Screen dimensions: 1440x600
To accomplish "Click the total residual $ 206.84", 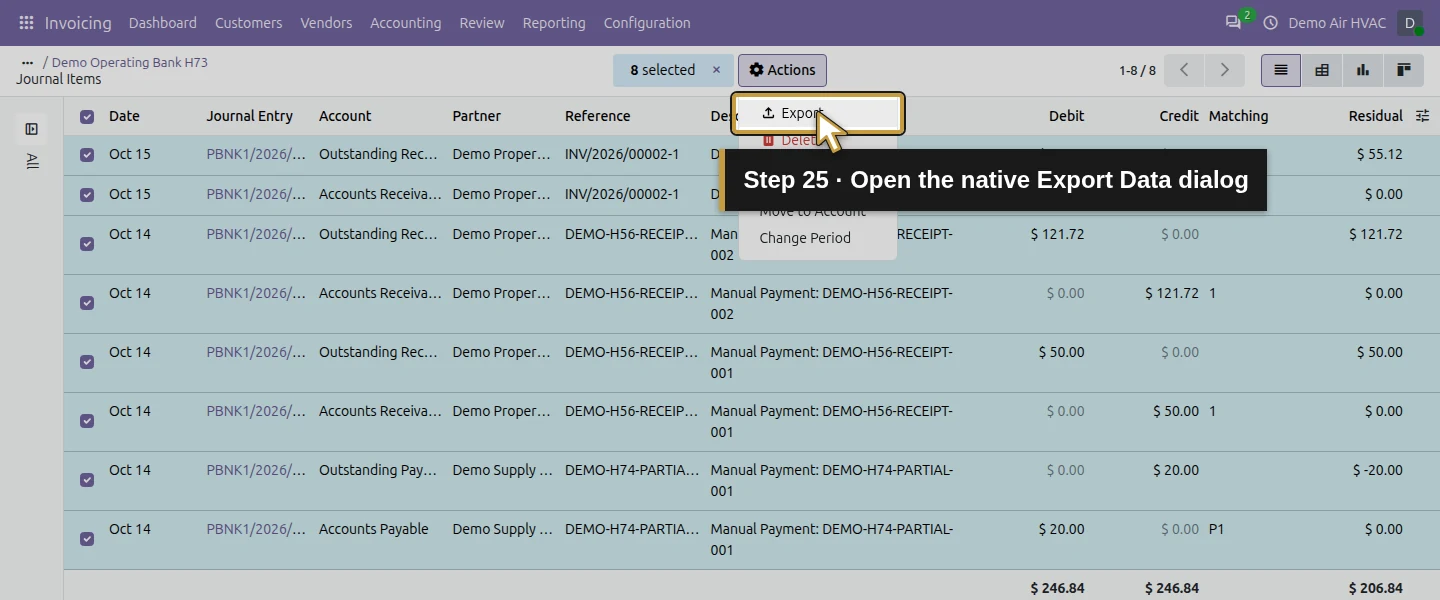I will (x=1375, y=588).
